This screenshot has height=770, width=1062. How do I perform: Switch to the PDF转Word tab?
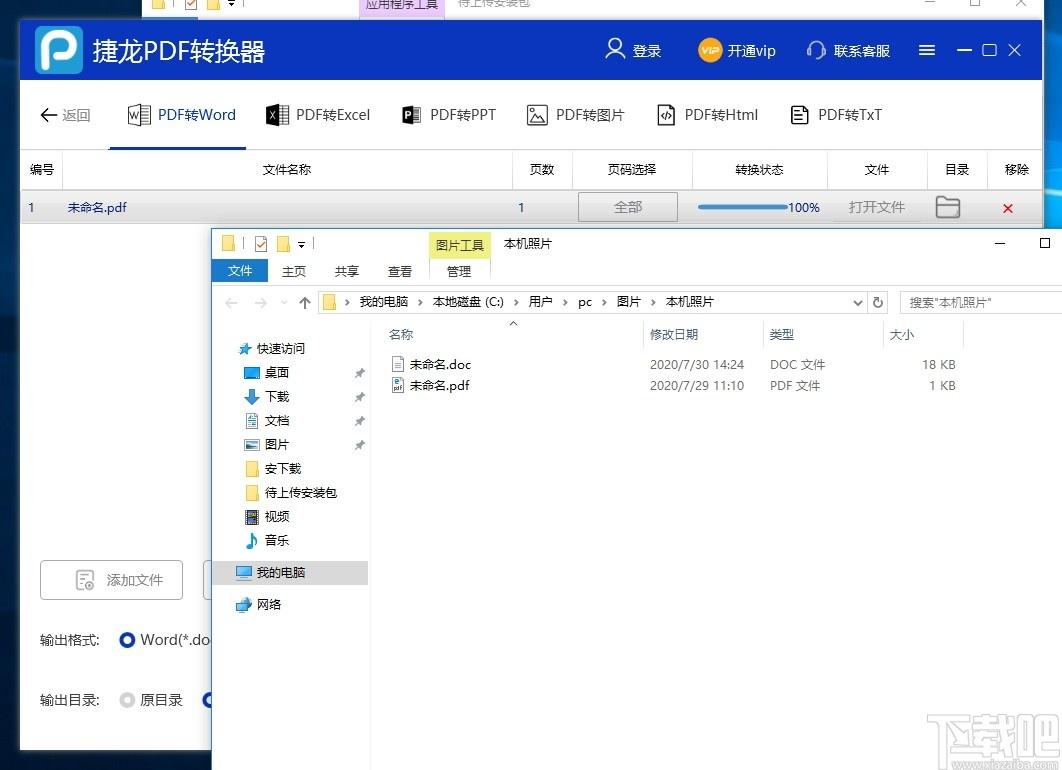(182, 115)
